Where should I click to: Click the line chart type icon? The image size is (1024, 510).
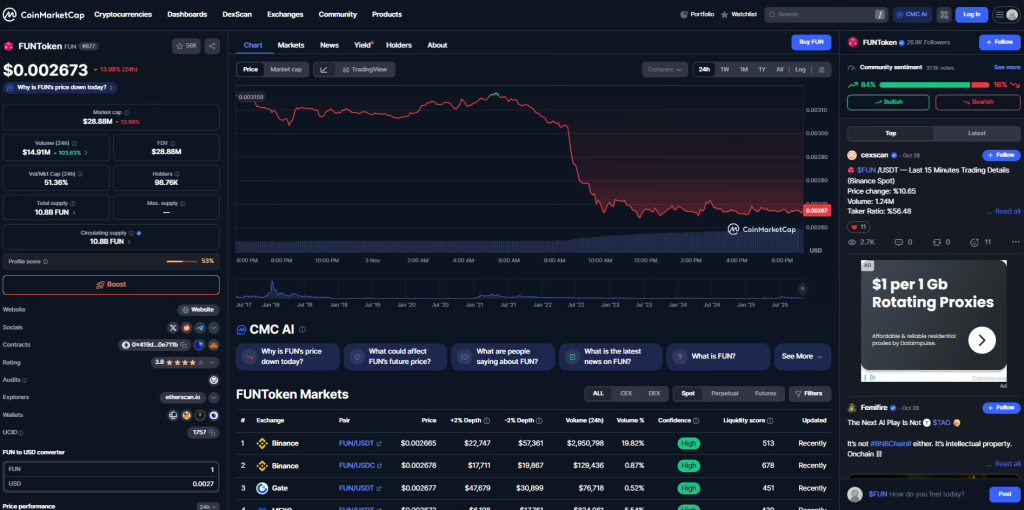[x=324, y=69]
